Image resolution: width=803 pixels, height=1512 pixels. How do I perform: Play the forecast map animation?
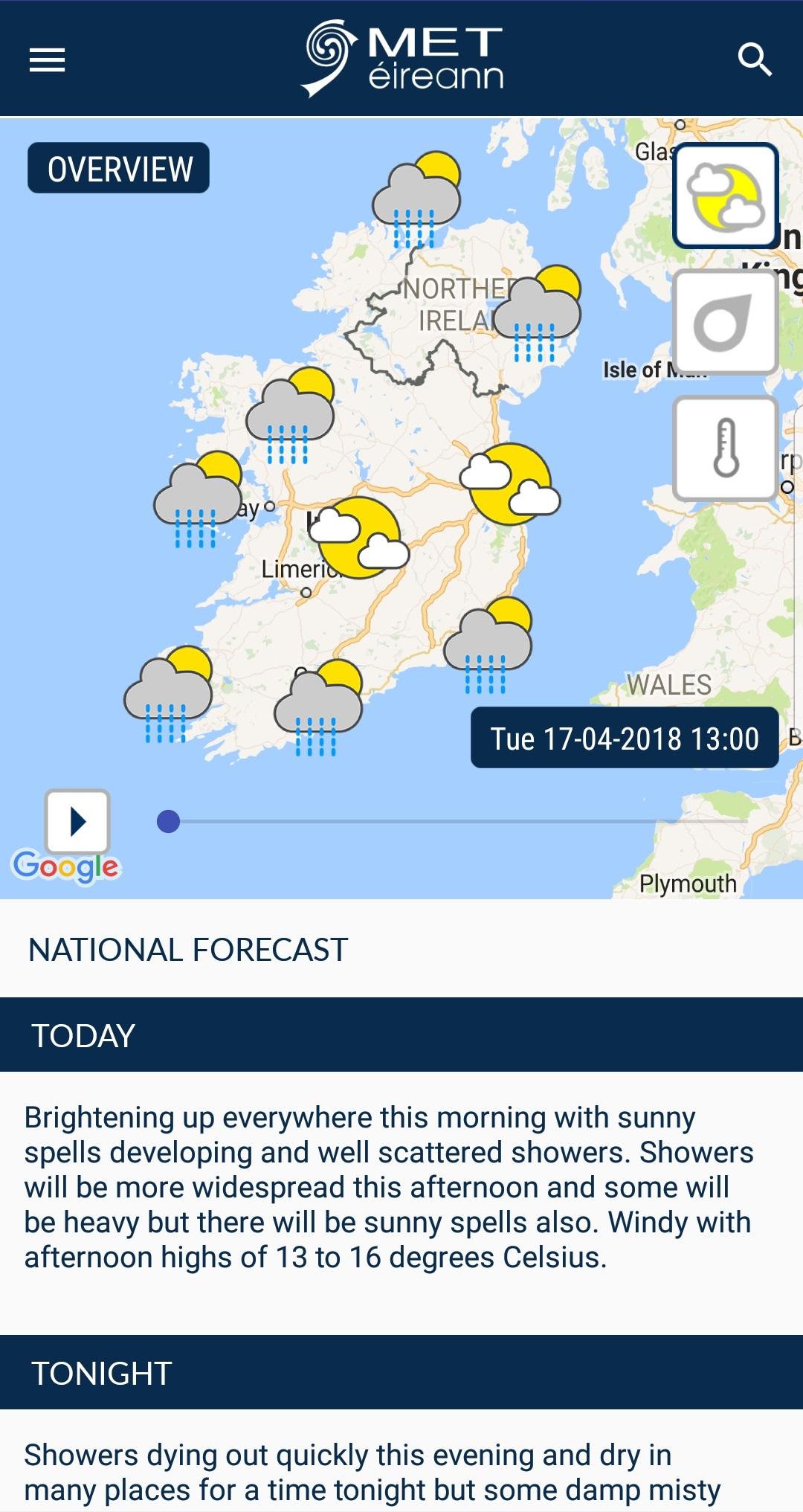(77, 822)
